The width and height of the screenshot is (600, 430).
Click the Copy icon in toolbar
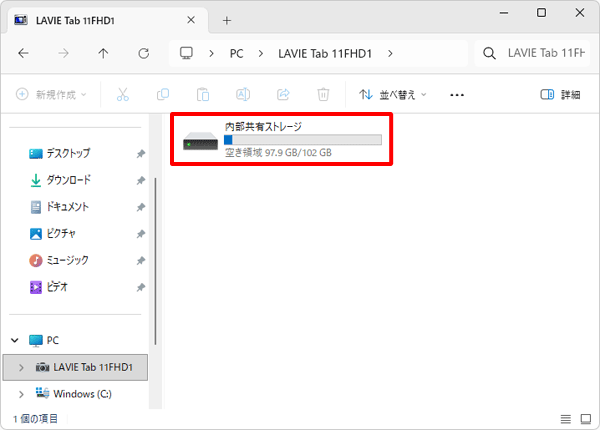point(163,94)
